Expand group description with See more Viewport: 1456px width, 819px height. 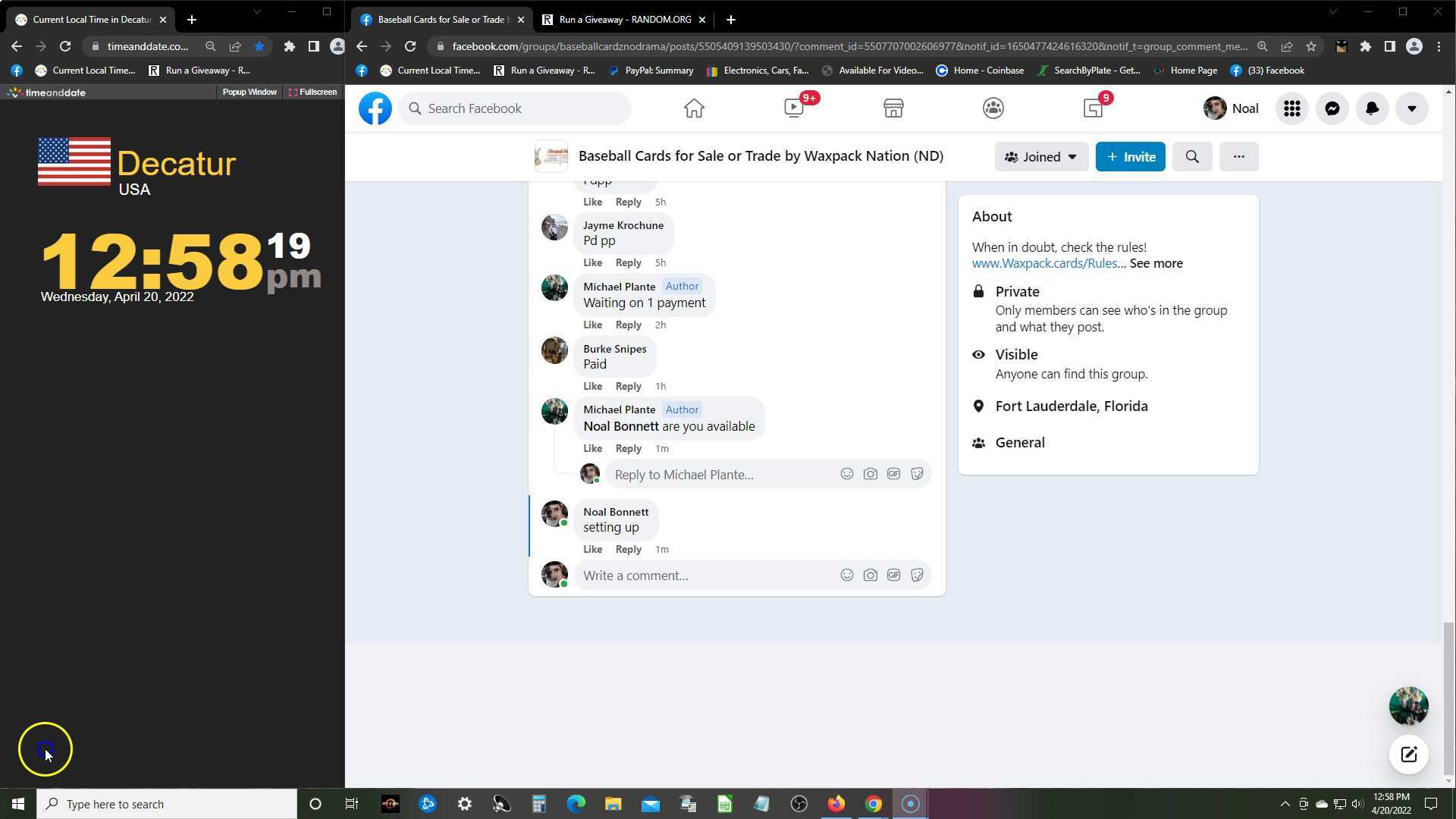pyautogui.click(x=1156, y=263)
